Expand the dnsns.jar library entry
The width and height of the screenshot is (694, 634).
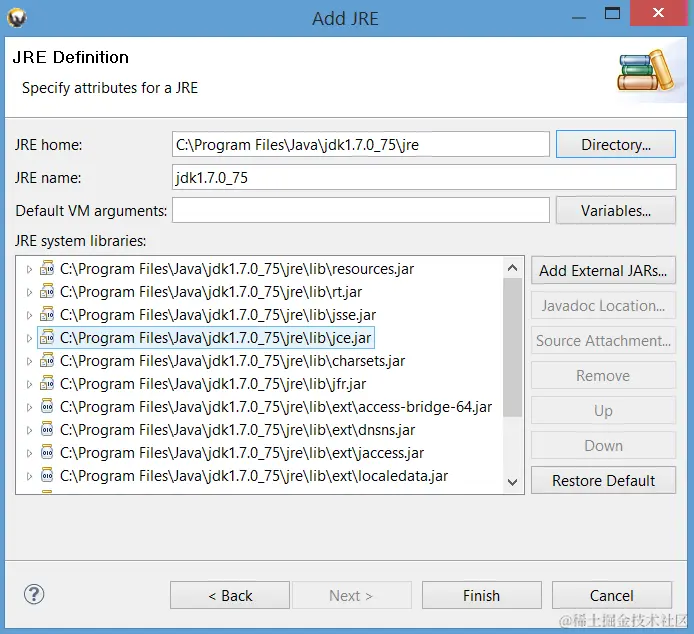coord(29,430)
